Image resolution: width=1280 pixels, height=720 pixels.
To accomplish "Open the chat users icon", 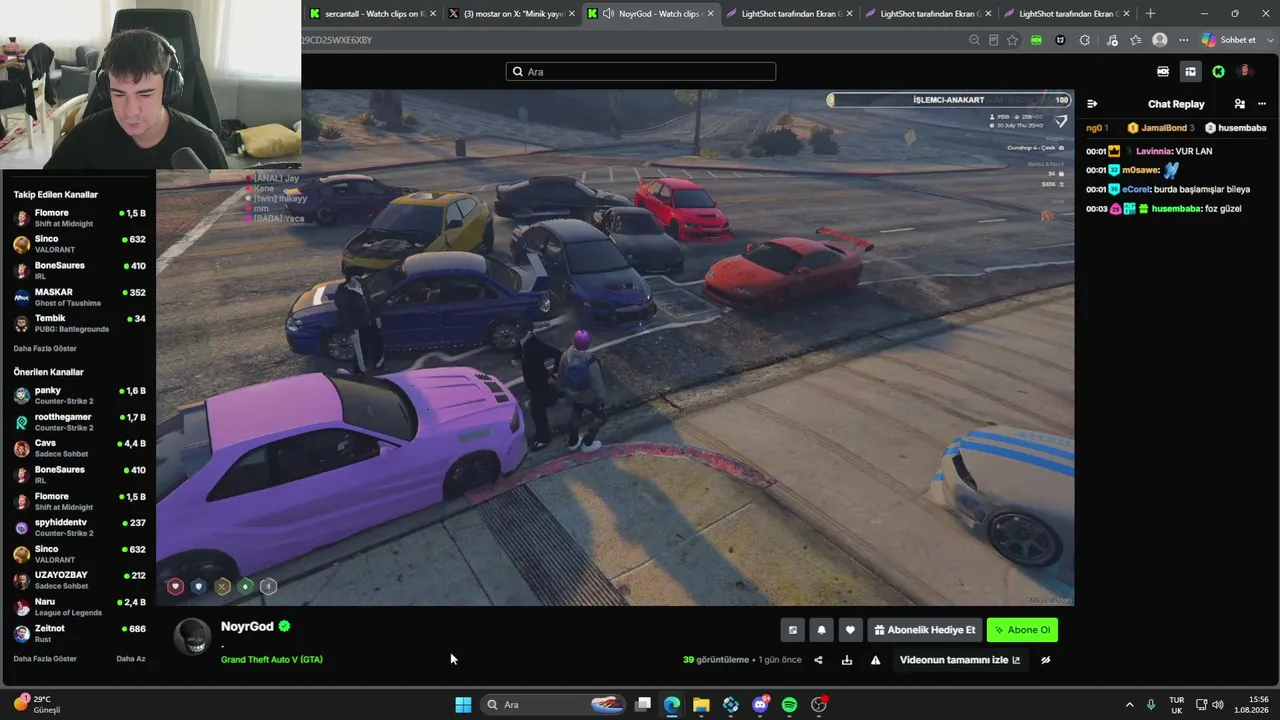I will tap(1240, 104).
